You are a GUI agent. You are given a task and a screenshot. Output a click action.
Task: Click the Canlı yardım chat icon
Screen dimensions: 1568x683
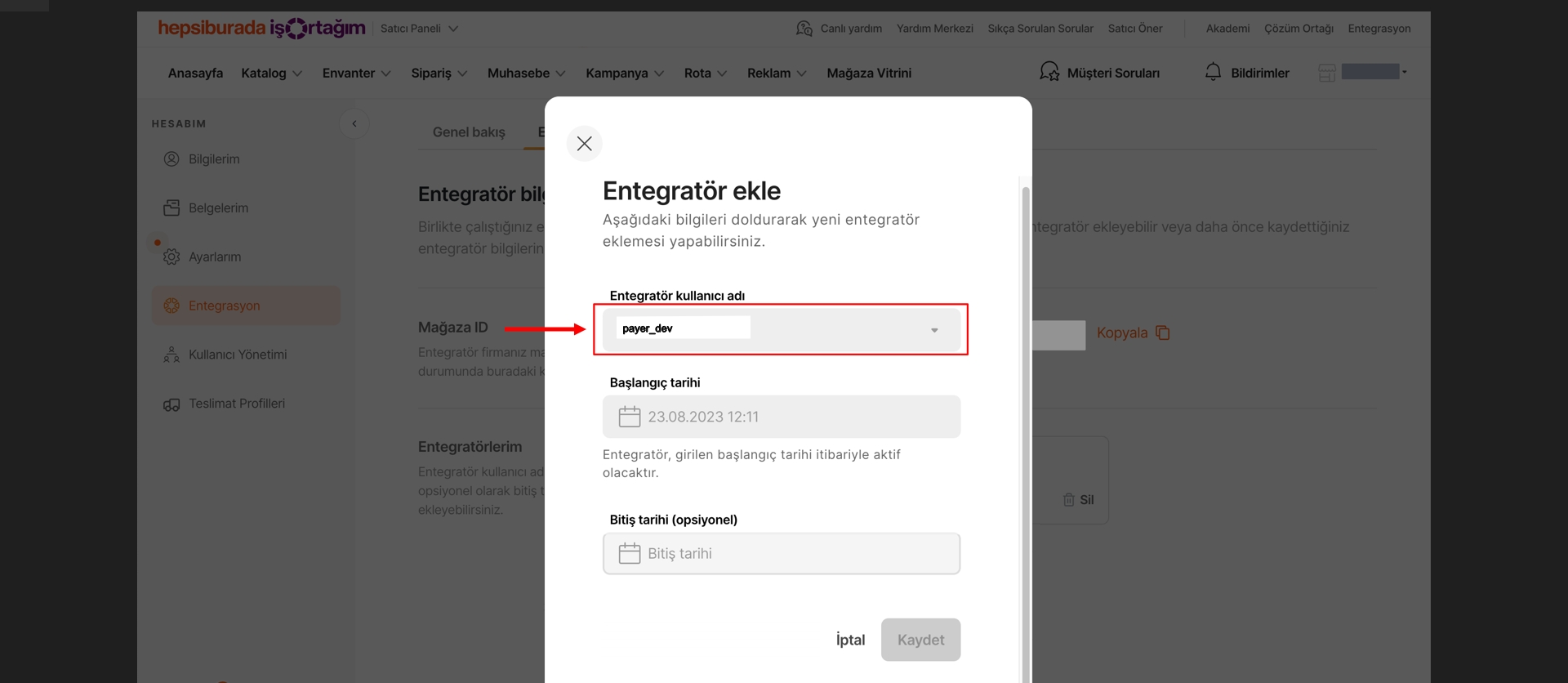click(804, 29)
